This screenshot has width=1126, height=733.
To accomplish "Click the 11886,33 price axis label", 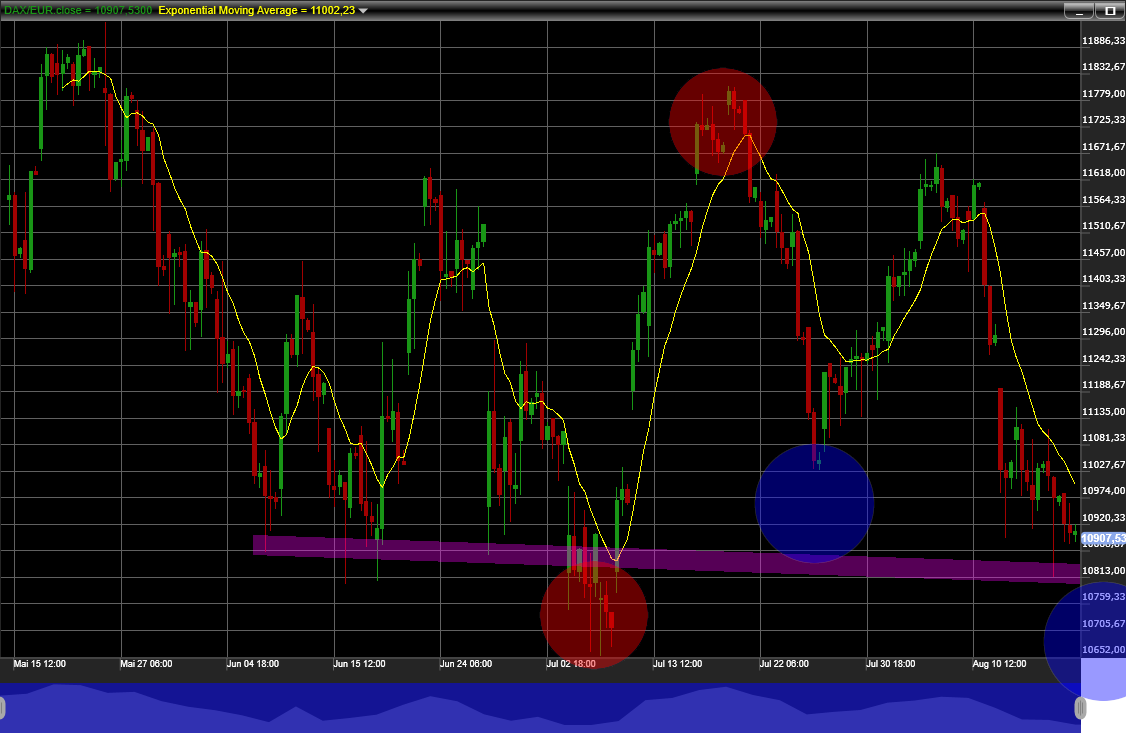I will point(1103,40).
